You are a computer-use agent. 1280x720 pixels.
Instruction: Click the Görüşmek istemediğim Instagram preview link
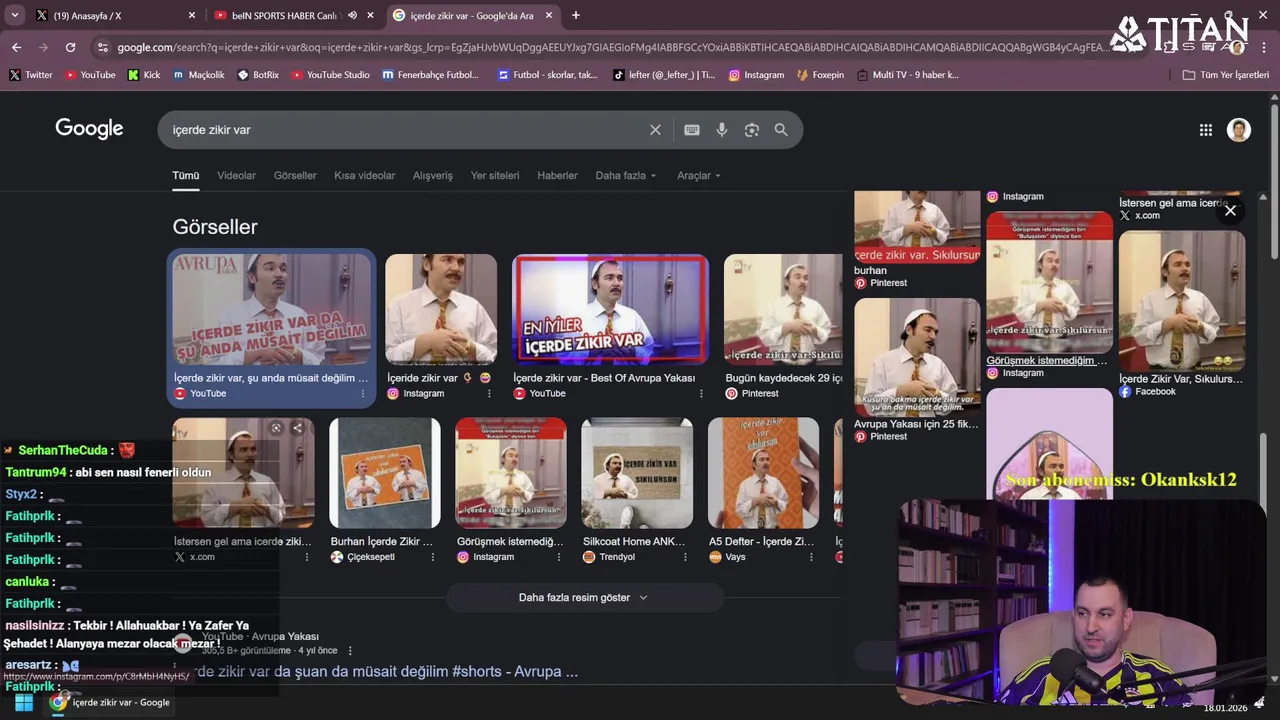click(1047, 360)
